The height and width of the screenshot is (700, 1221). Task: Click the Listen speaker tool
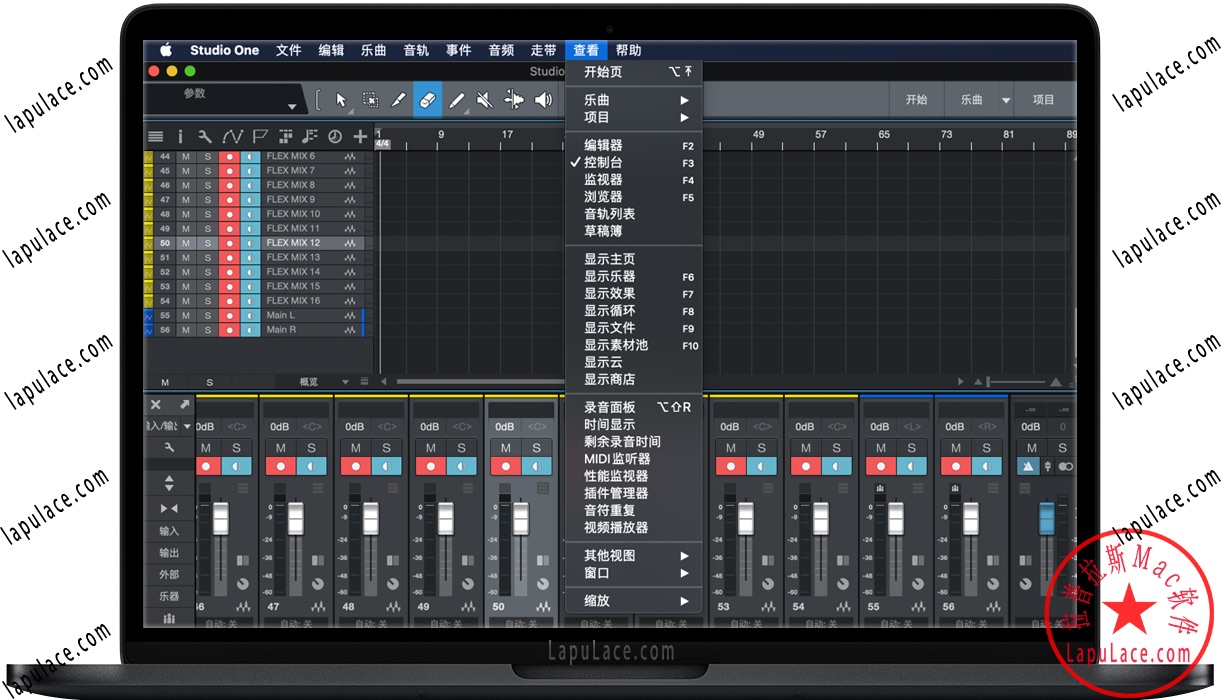click(543, 100)
